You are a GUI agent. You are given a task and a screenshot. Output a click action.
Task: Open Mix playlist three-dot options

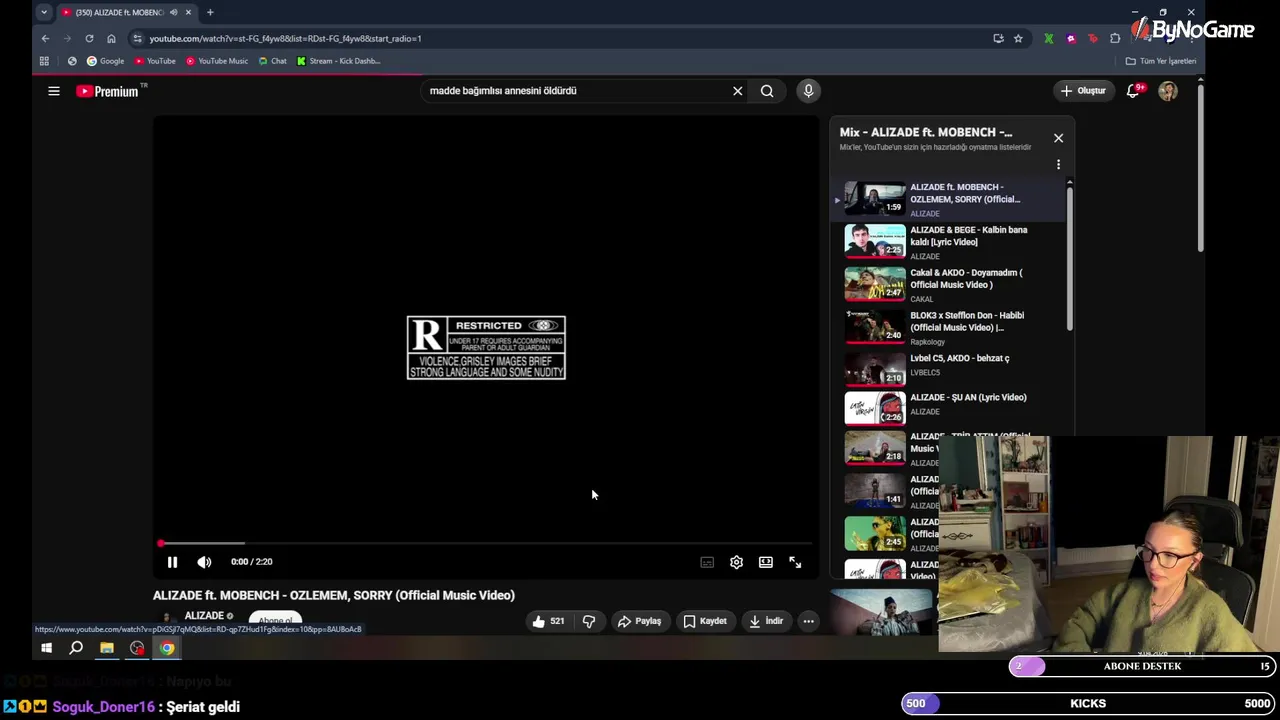[x=1058, y=165]
